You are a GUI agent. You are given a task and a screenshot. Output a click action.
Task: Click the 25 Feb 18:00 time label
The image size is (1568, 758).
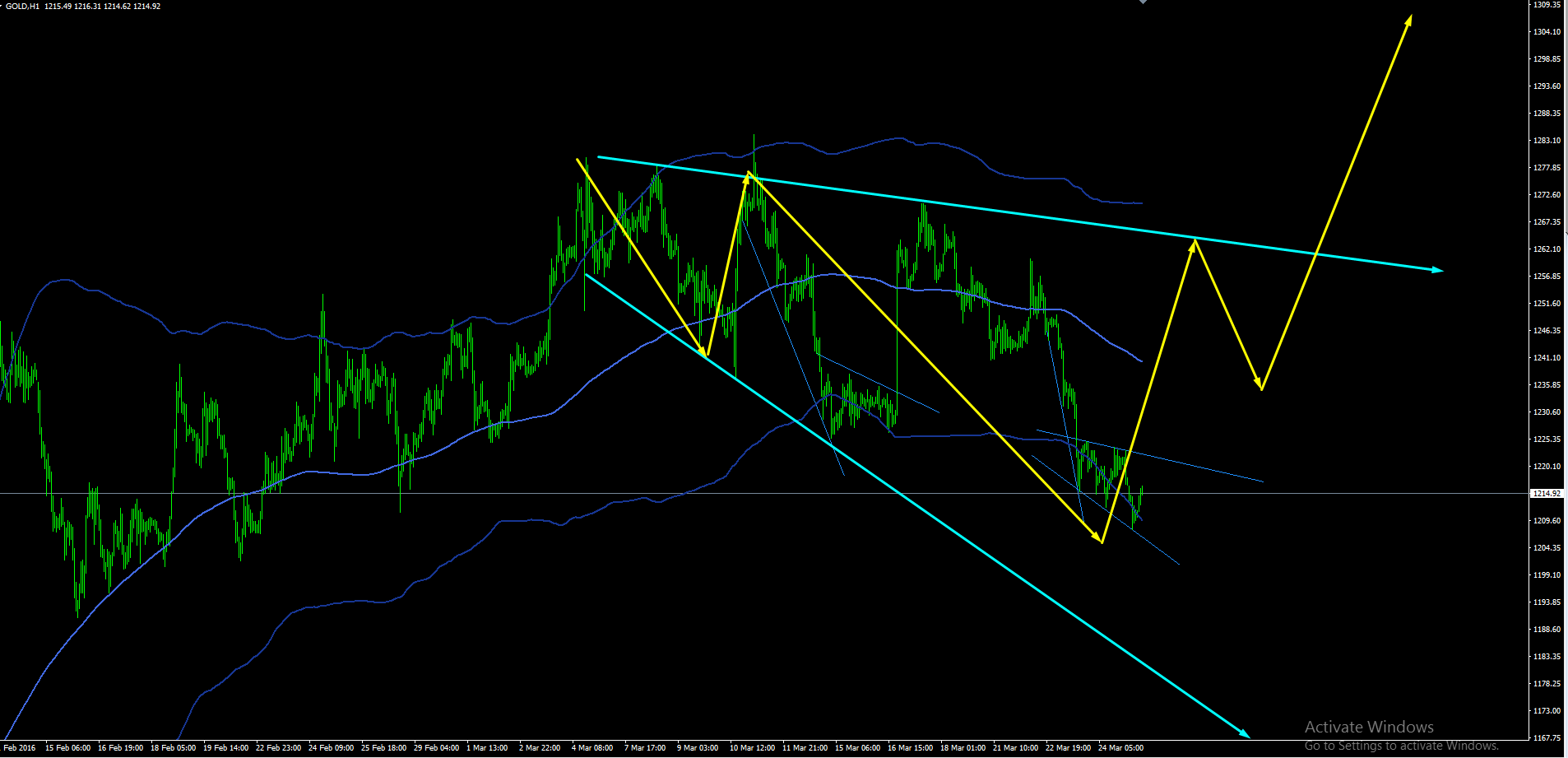tap(384, 748)
